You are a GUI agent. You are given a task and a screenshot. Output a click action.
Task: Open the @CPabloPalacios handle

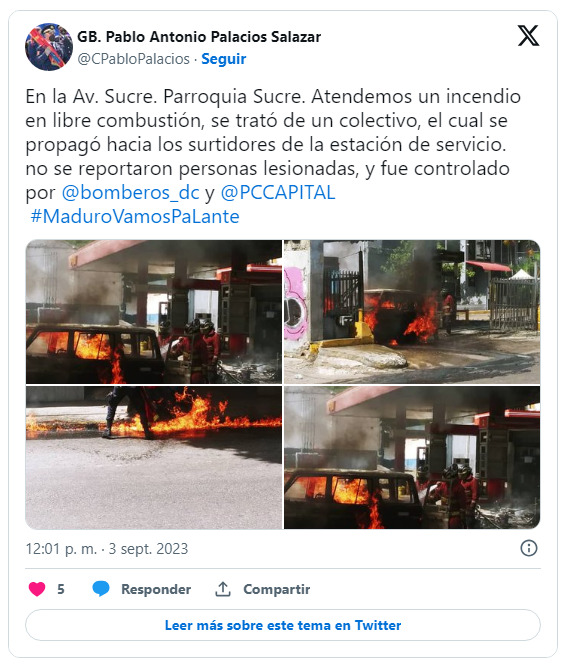click(x=133, y=59)
